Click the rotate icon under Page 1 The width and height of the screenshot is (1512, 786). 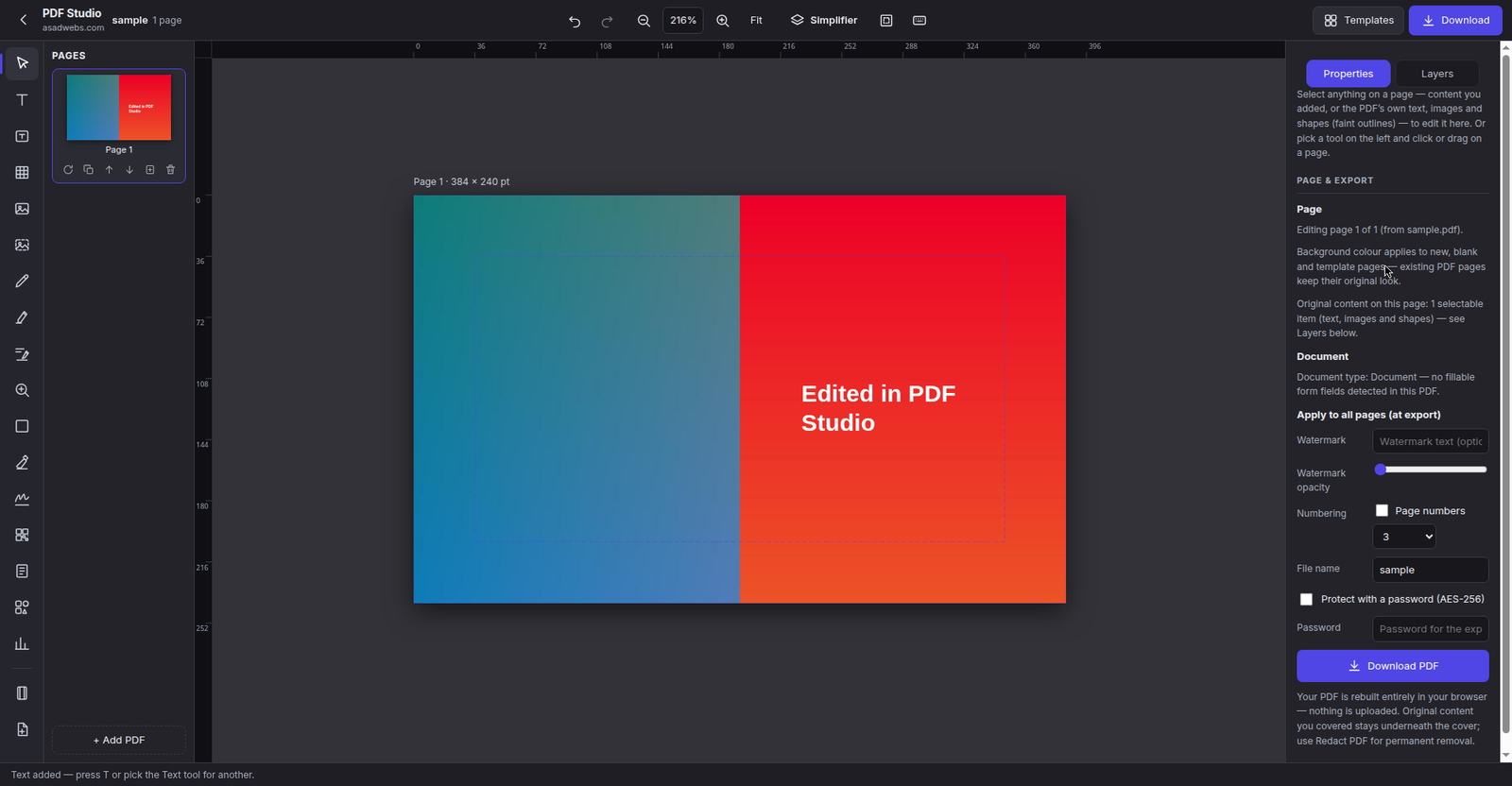point(68,170)
